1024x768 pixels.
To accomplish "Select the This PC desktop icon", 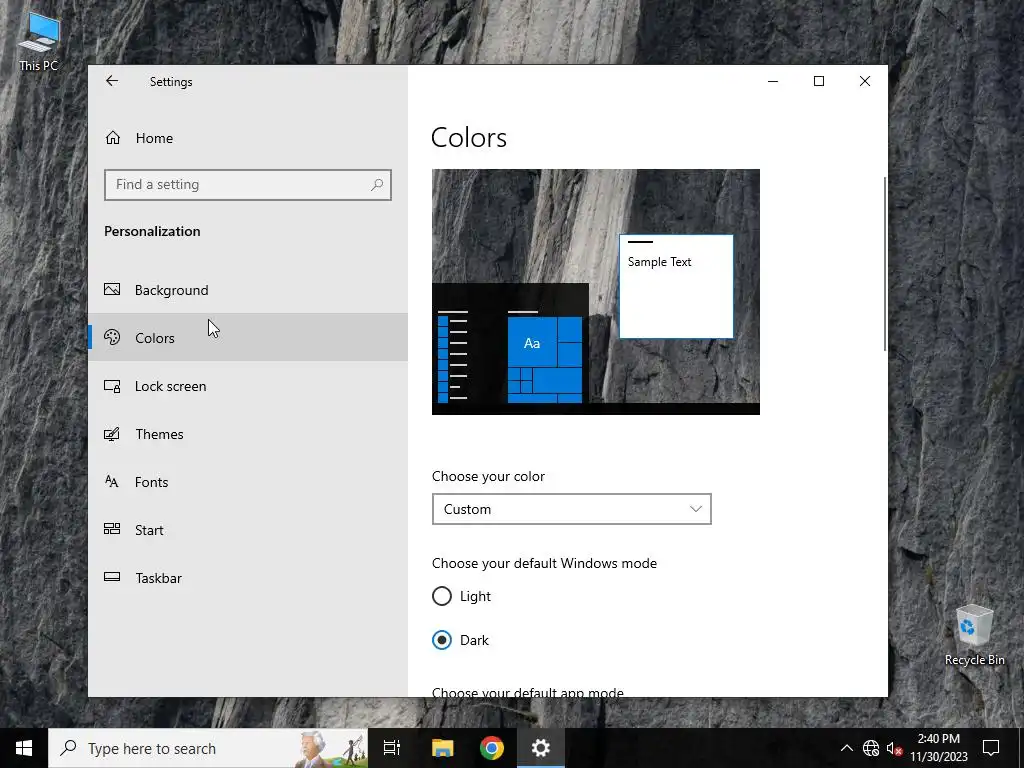I will pyautogui.click(x=39, y=42).
